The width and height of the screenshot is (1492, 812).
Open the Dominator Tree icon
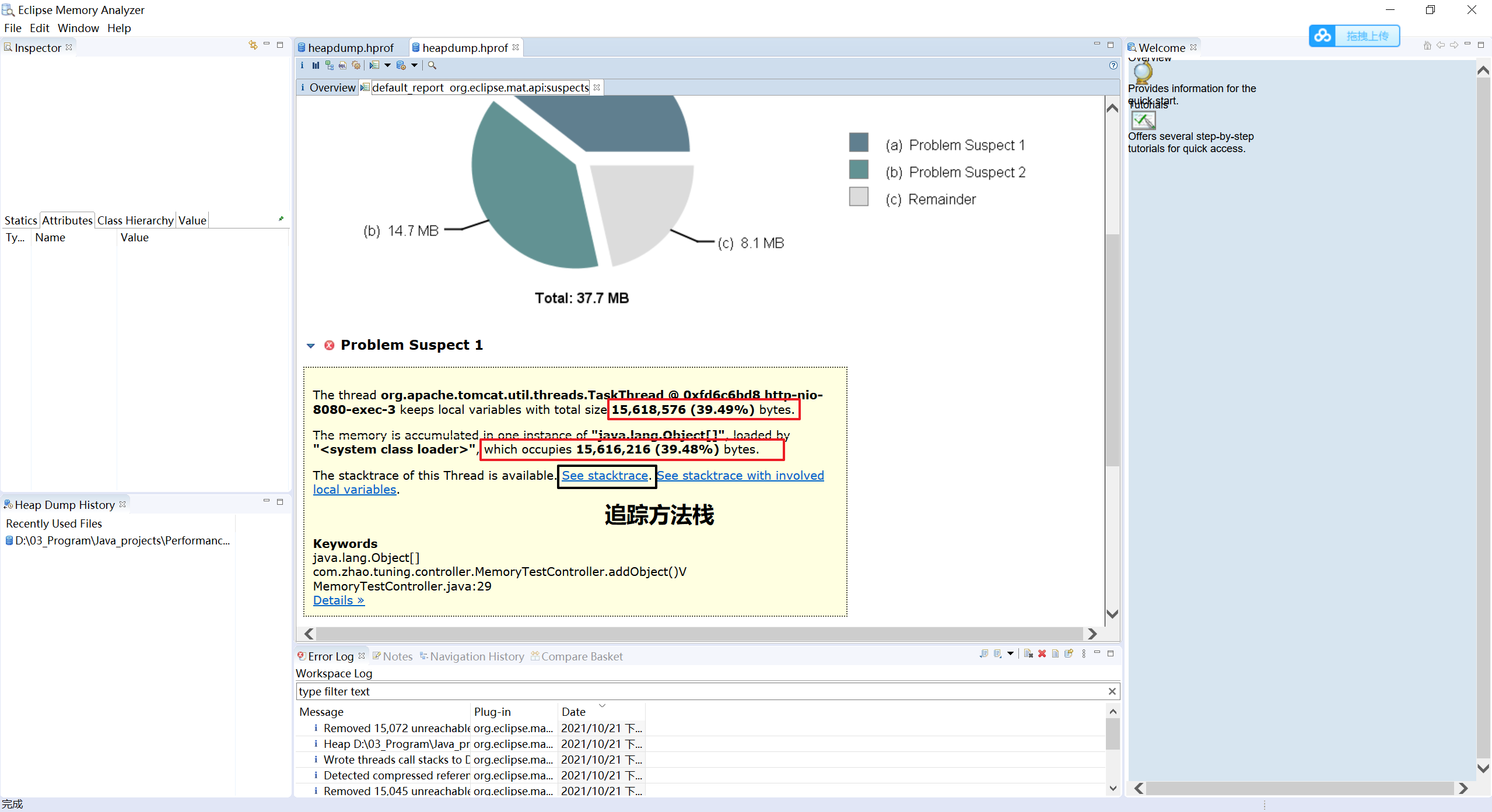(330, 65)
